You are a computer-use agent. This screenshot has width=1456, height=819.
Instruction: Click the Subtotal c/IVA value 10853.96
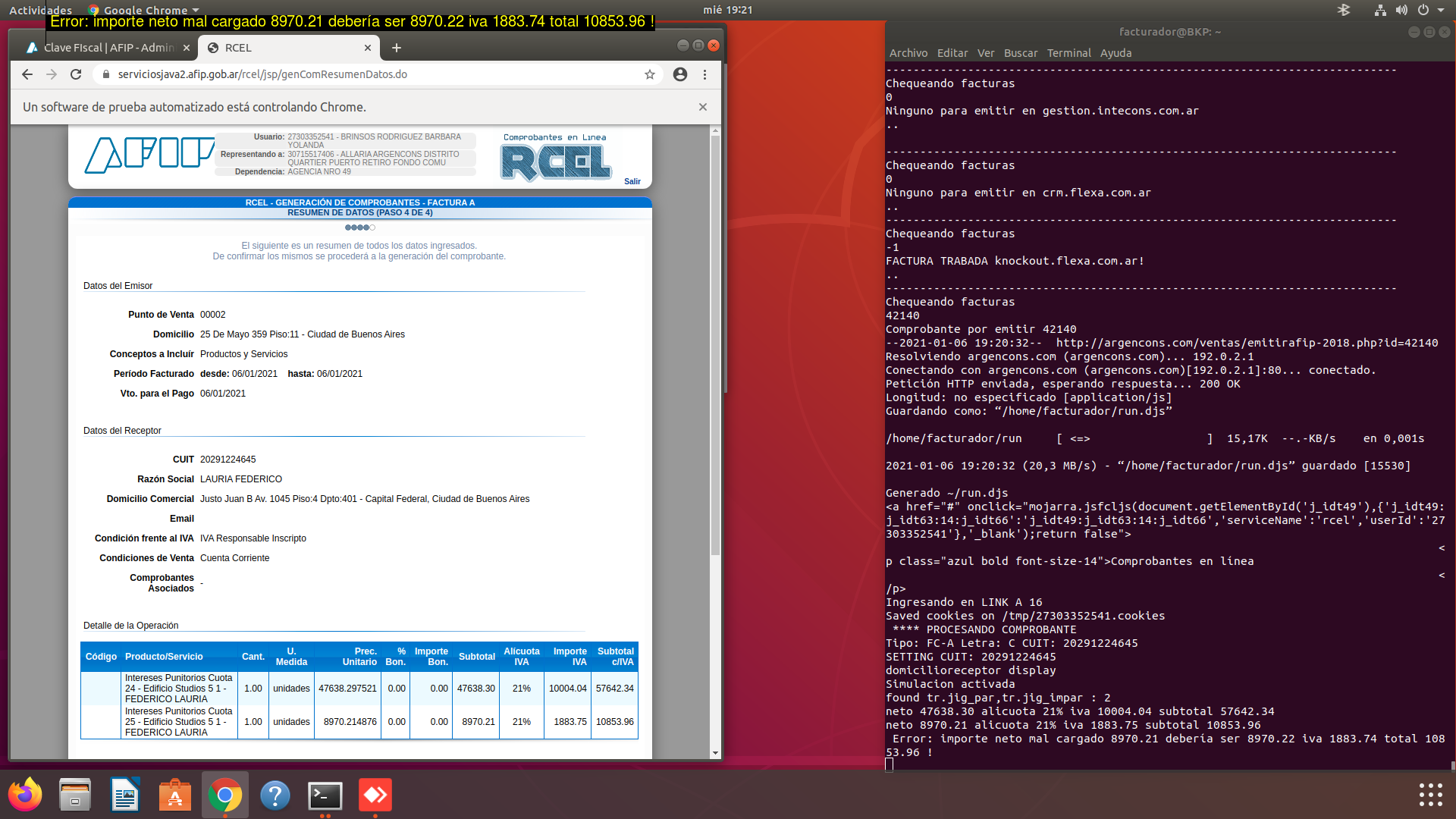coord(615,722)
